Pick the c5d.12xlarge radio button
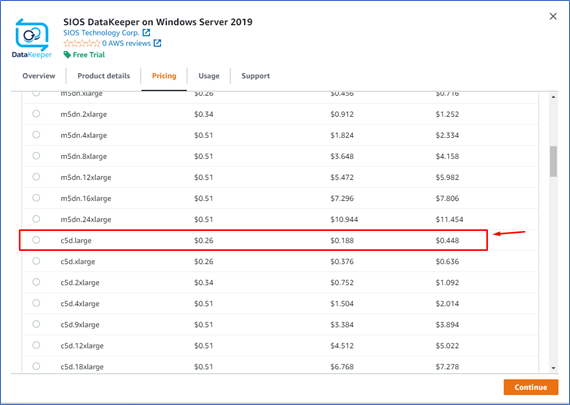 pos(36,345)
